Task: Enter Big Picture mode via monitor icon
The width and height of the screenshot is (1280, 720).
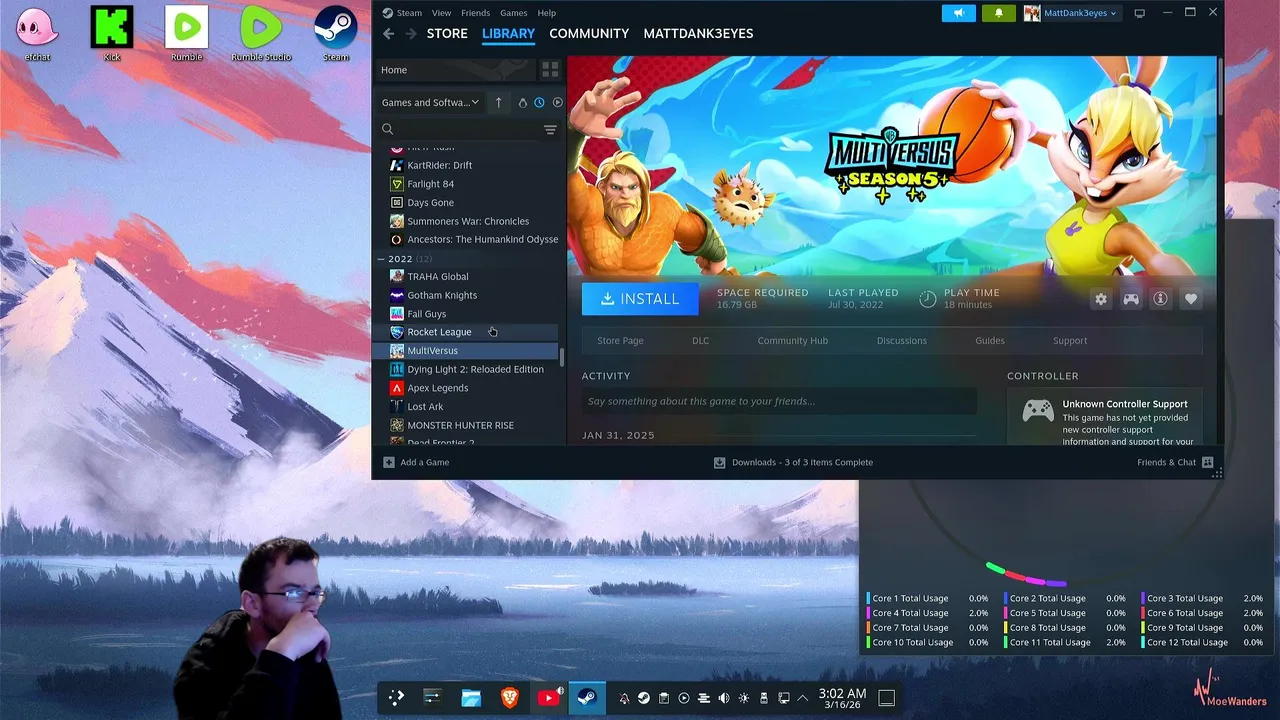Action: (1139, 13)
